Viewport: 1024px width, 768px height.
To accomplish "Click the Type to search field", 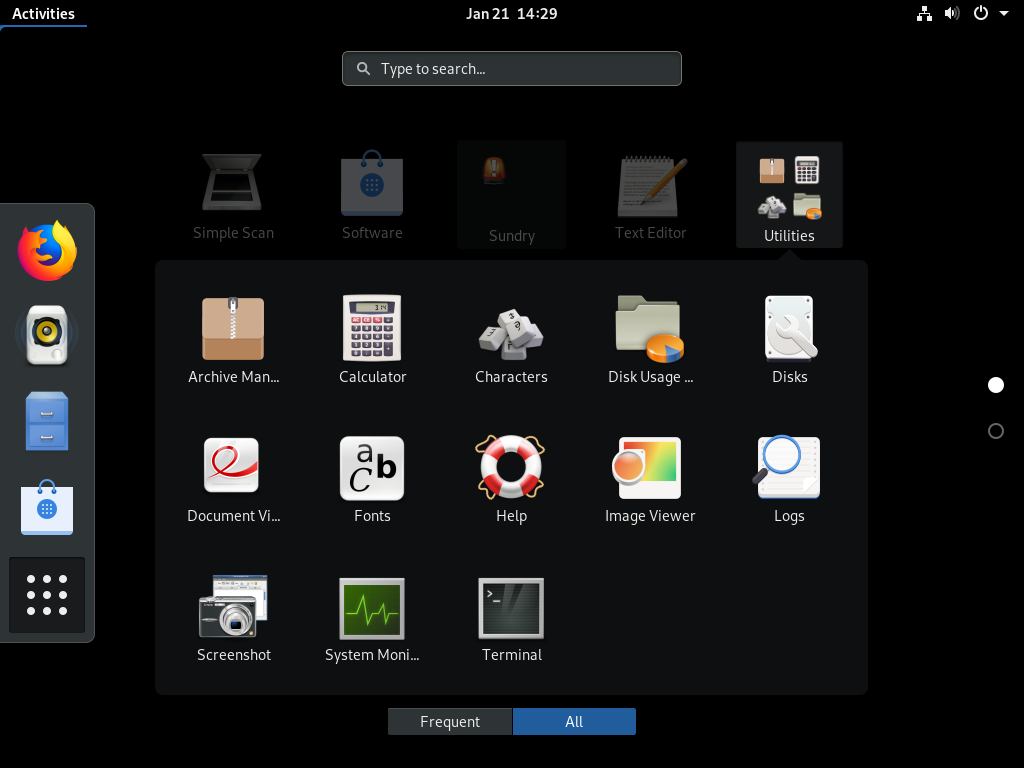I will pyautogui.click(x=512, y=69).
